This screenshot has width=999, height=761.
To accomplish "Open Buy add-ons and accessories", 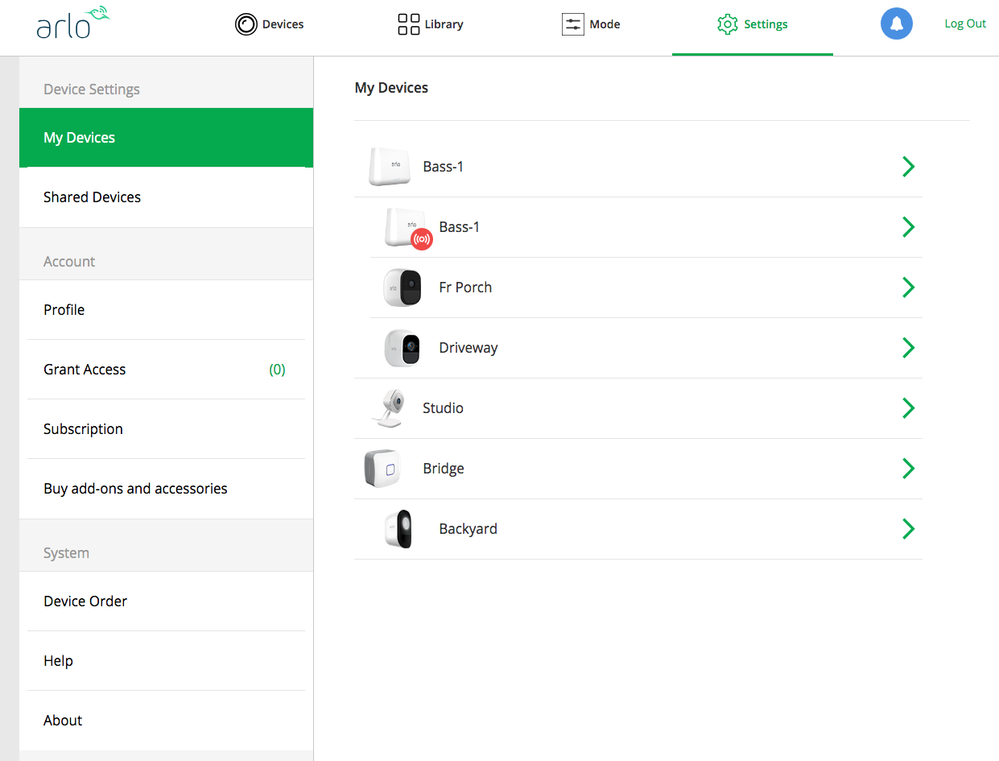I will [x=166, y=489].
